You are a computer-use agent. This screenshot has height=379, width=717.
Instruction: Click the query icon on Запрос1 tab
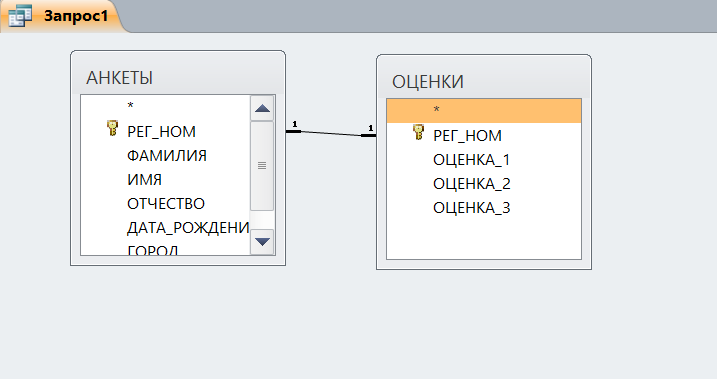pyautogui.click(x=20, y=16)
